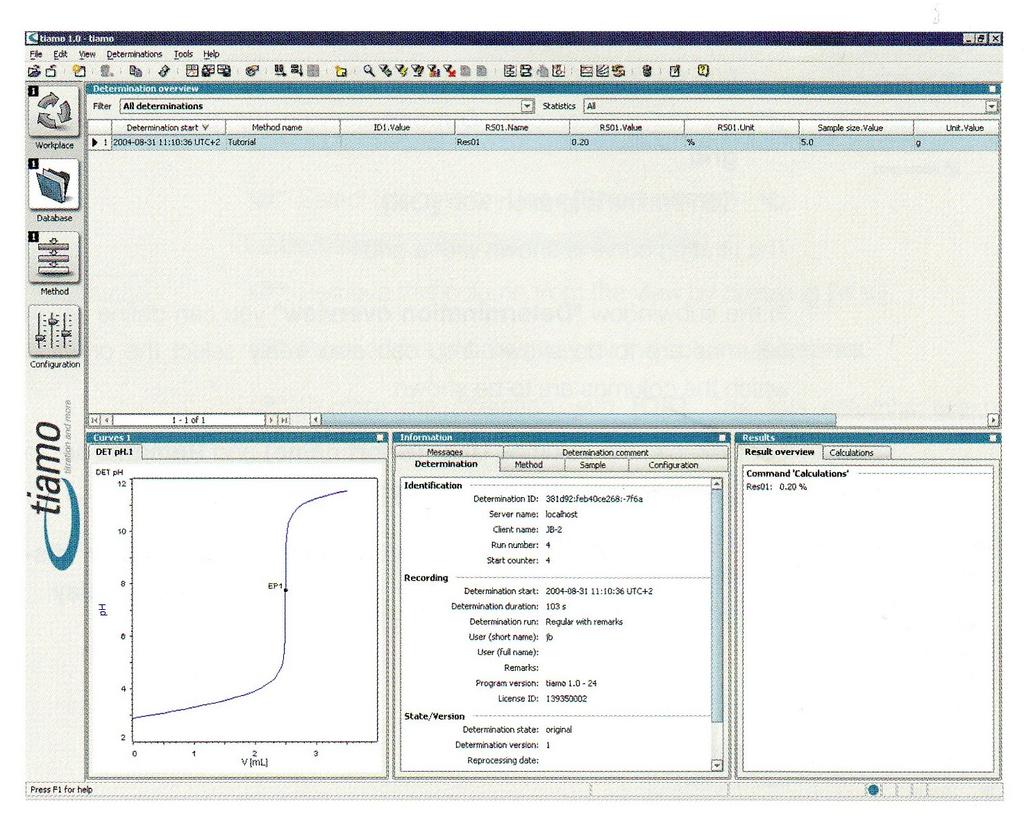This screenshot has height=821, width=1024.
Task: Select the DET pH.1 curve tab
Action: coord(114,452)
